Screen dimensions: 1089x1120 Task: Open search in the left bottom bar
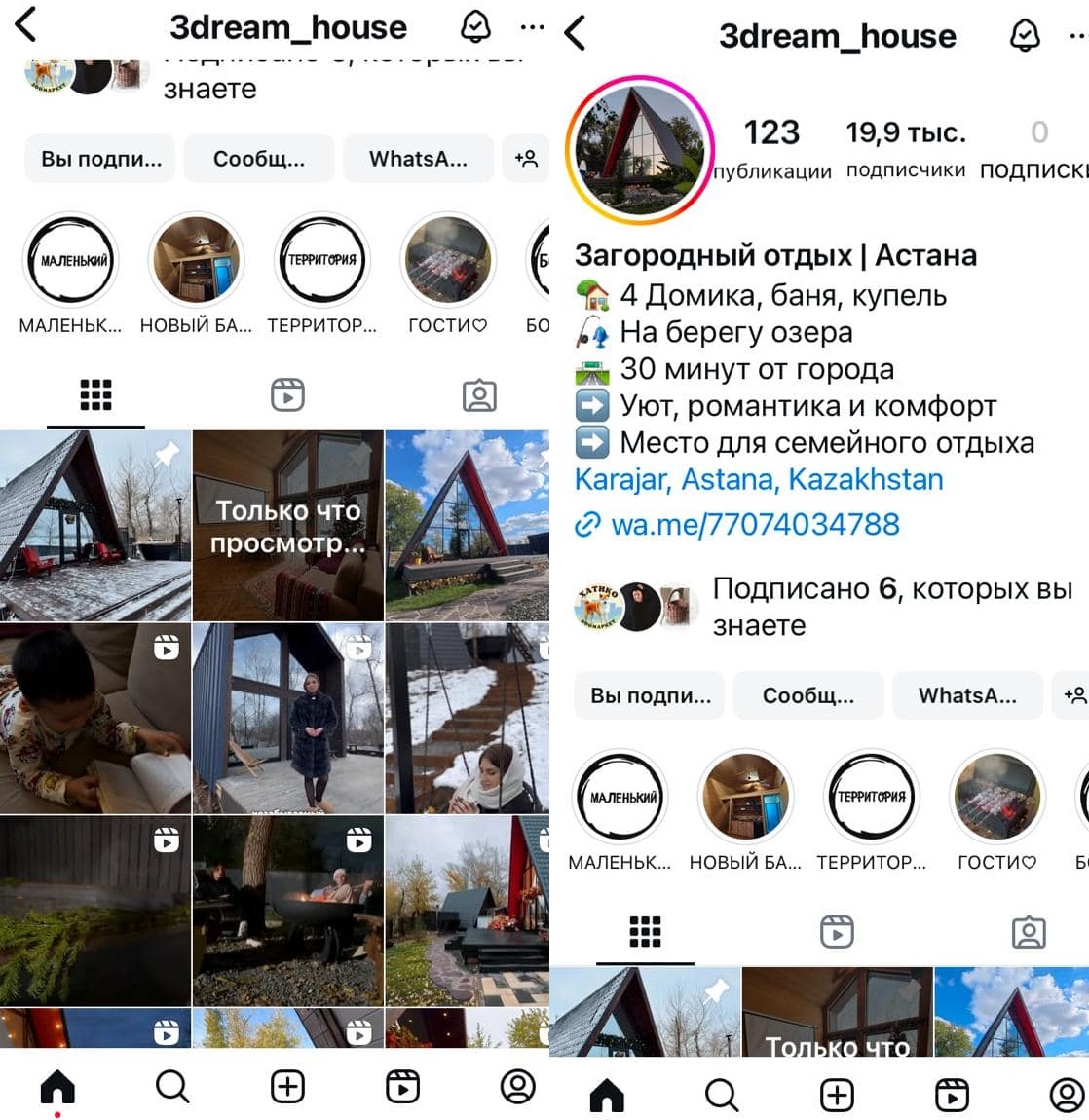pos(172,1087)
